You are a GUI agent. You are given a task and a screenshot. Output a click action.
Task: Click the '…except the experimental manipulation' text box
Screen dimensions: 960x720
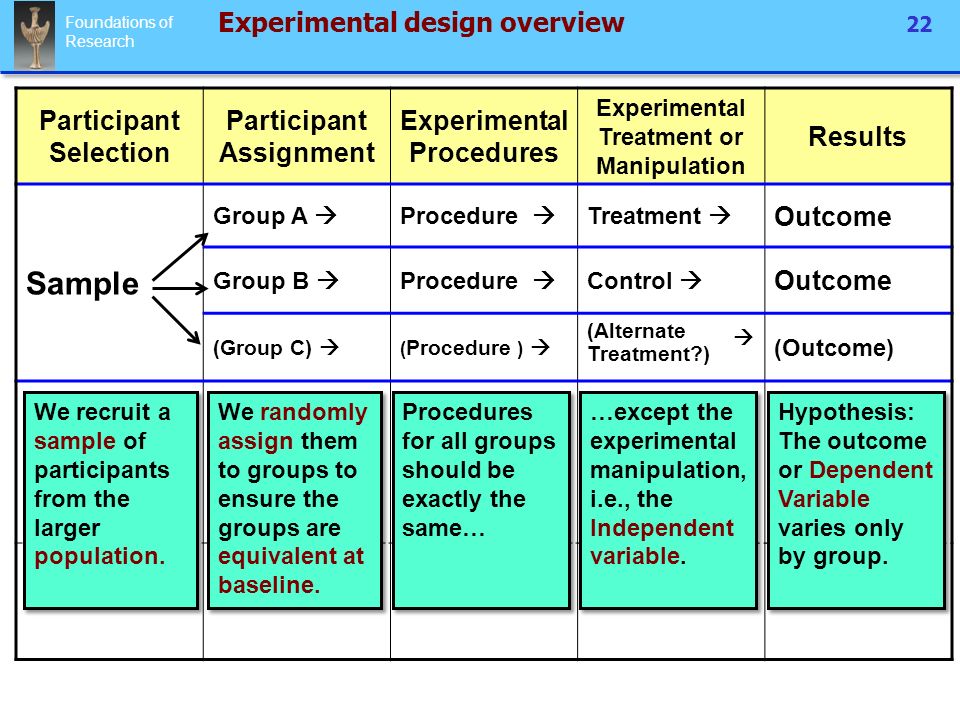coord(669,500)
